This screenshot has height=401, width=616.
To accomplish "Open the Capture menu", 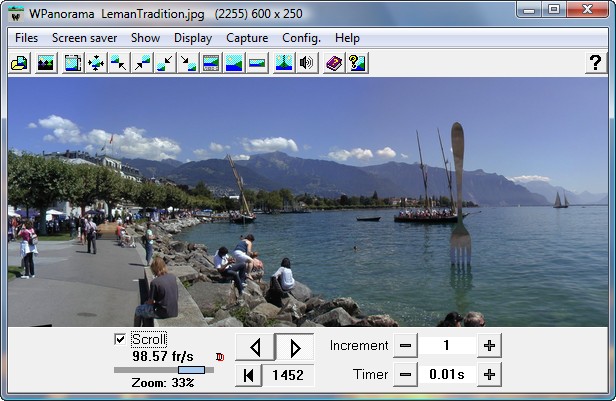I will click(247, 38).
